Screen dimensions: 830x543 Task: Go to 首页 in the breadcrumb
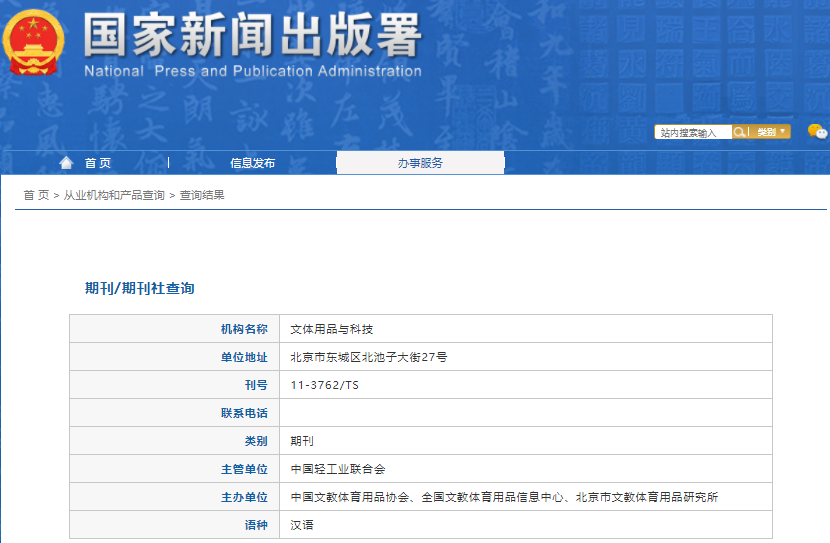(36, 195)
